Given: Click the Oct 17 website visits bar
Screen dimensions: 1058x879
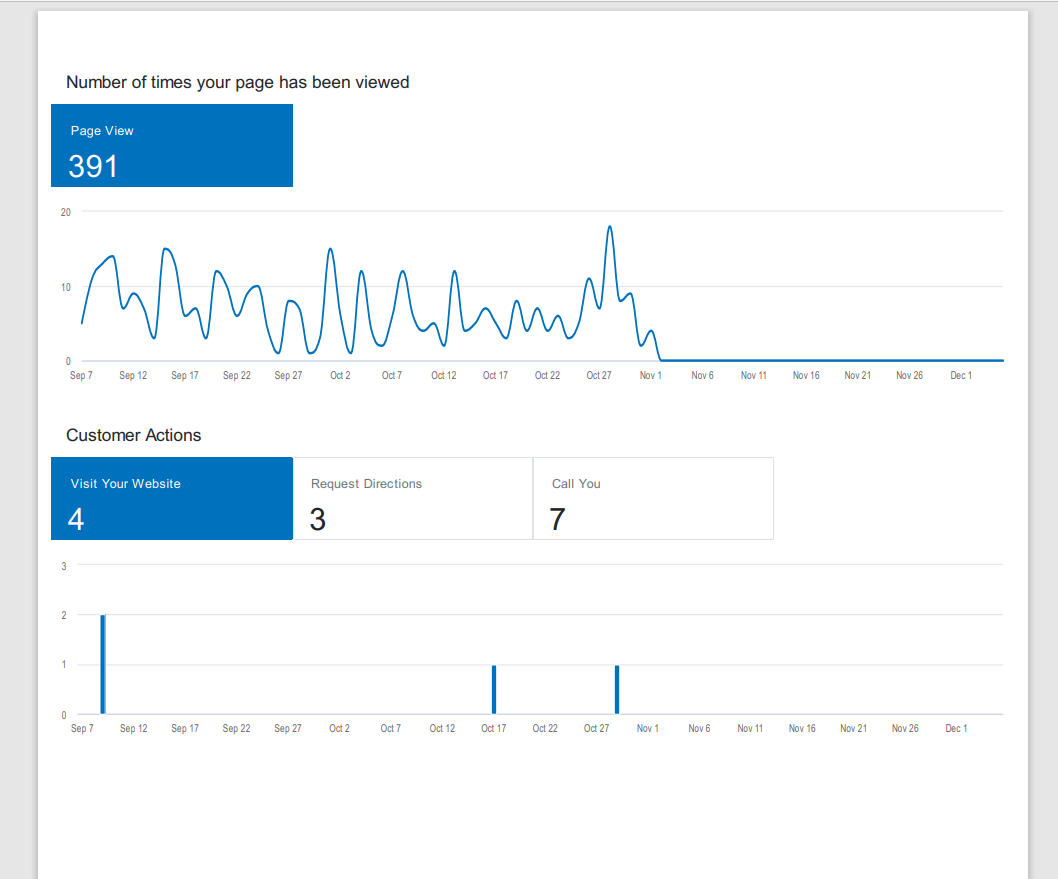Looking at the screenshot, I should click(x=494, y=689).
